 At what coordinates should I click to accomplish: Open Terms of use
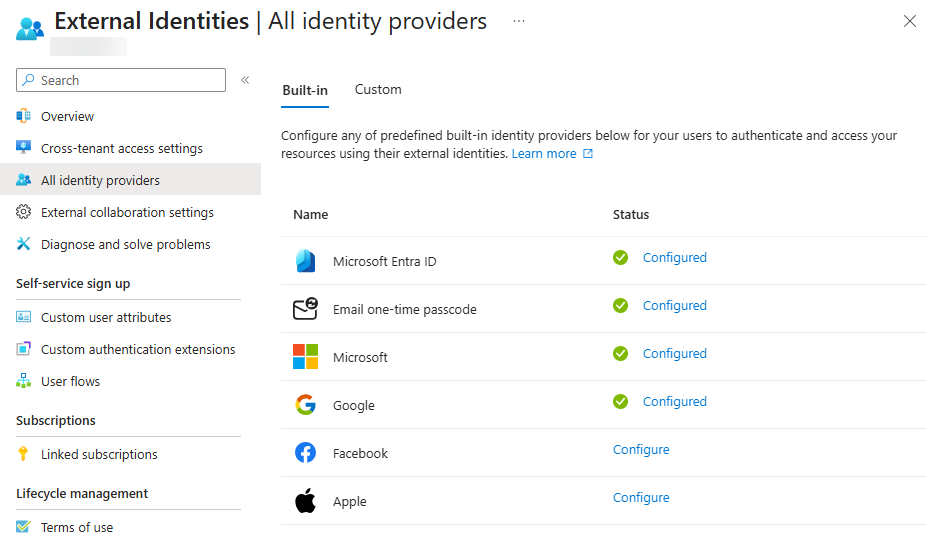pyautogui.click(x=77, y=528)
